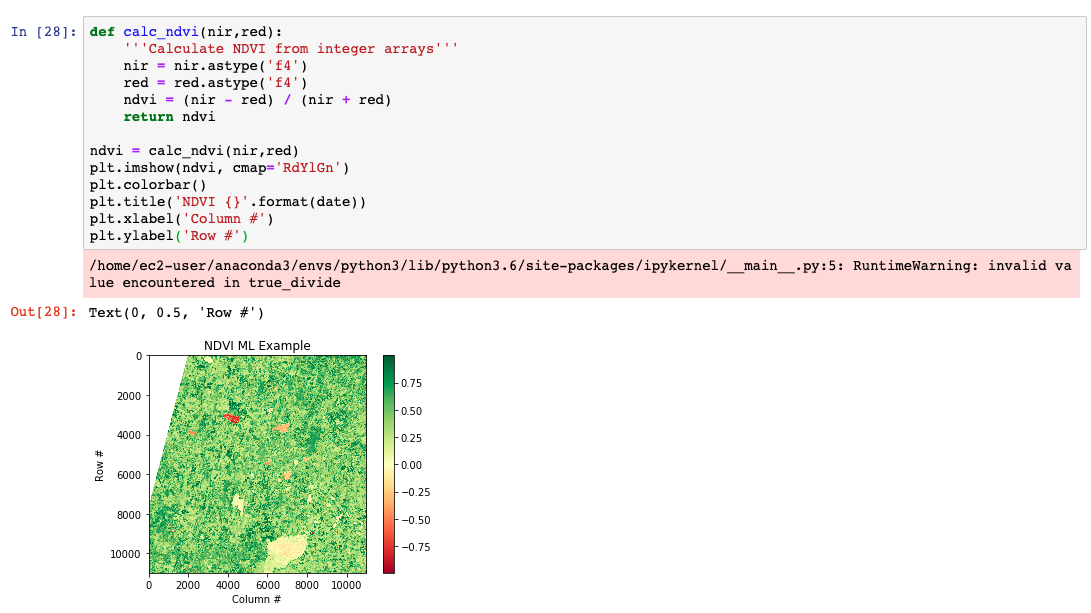Click the red-to-green colorbar beside the plot
The height and width of the screenshot is (613, 1091).
click(x=388, y=464)
